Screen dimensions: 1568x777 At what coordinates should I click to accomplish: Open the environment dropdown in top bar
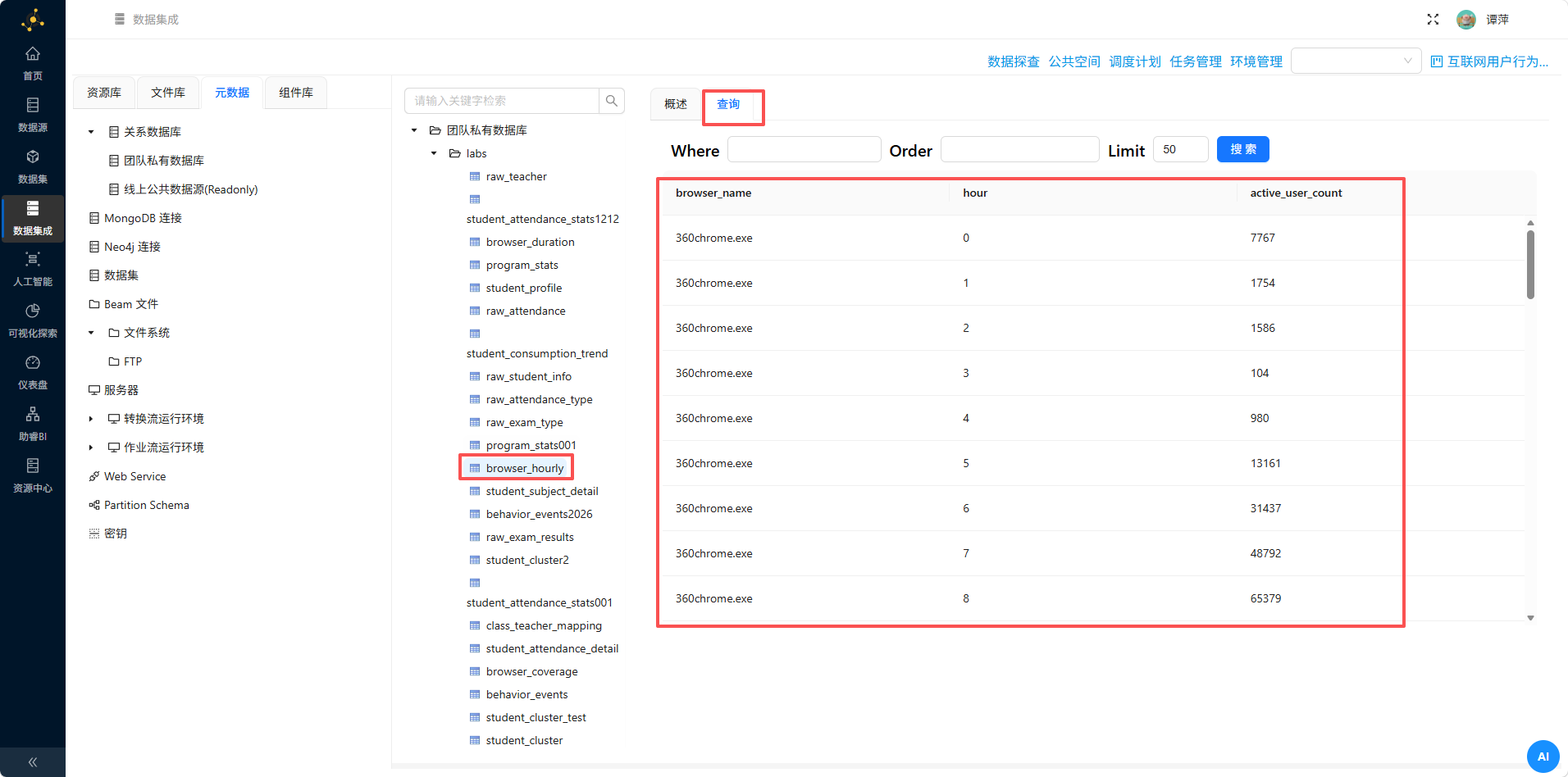click(1356, 61)
